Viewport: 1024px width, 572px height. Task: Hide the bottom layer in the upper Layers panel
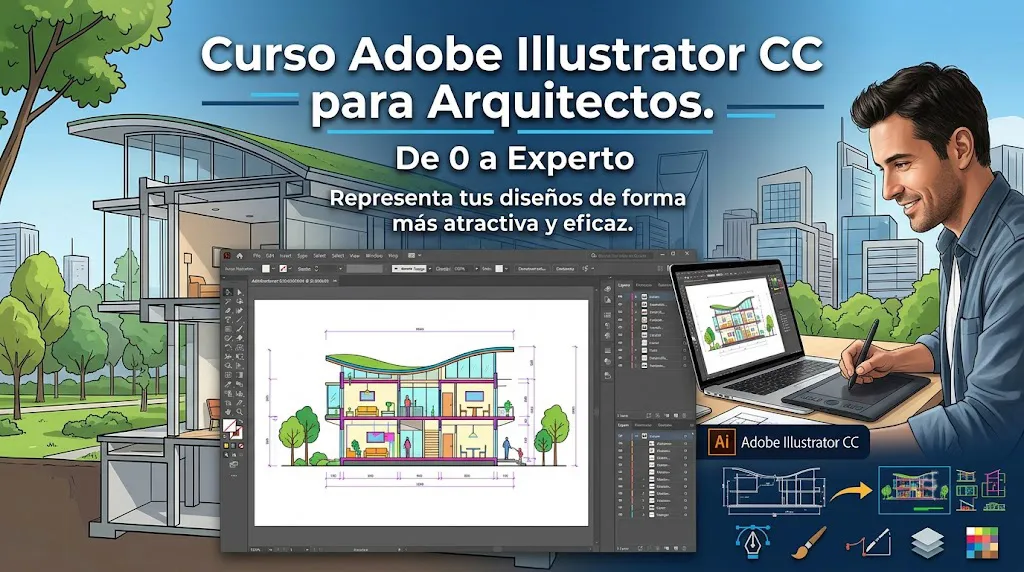point(620,366)
